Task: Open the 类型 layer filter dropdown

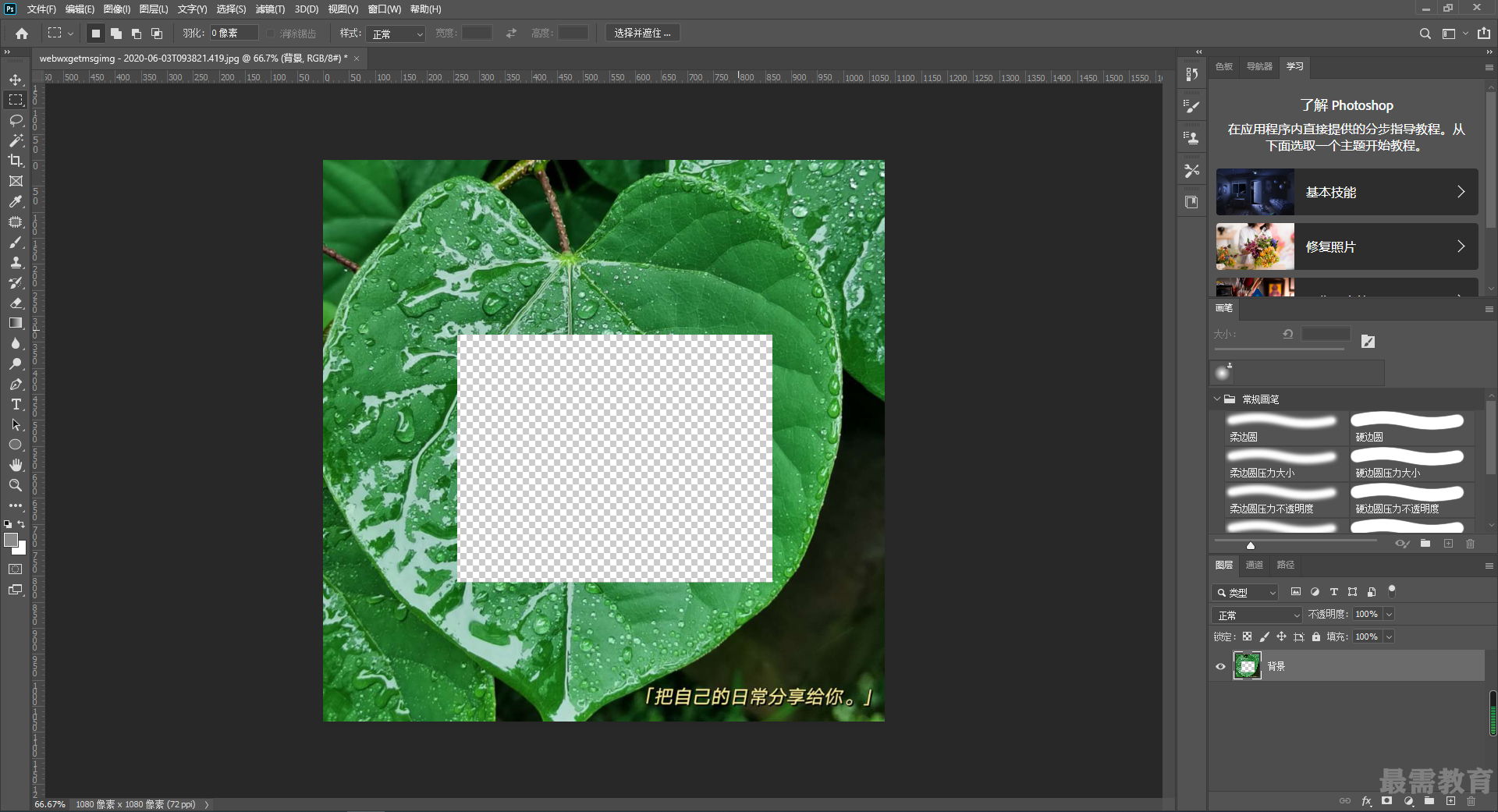Action: [x=1245, y=592]
